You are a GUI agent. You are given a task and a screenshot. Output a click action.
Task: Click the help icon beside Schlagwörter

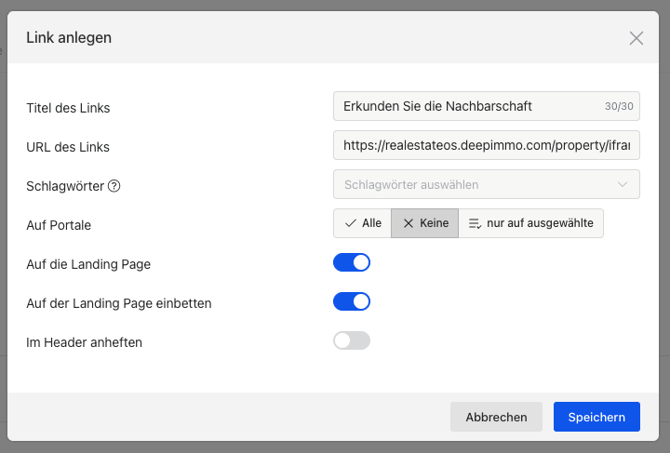tap(114, 185)
